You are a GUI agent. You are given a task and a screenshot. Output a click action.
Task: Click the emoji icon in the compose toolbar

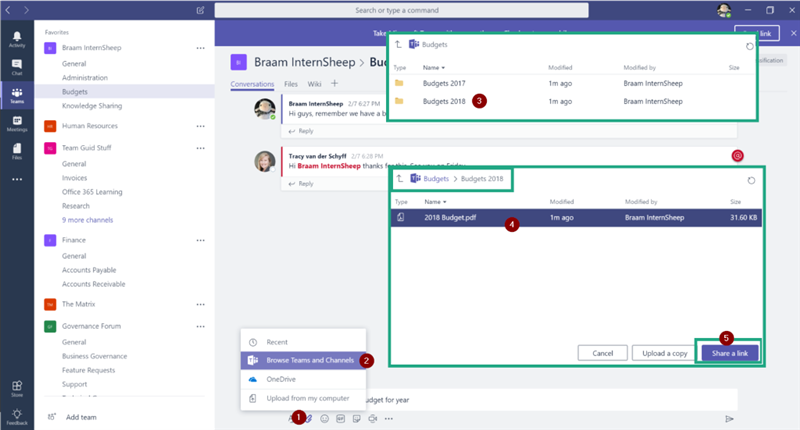pos(324,419)
